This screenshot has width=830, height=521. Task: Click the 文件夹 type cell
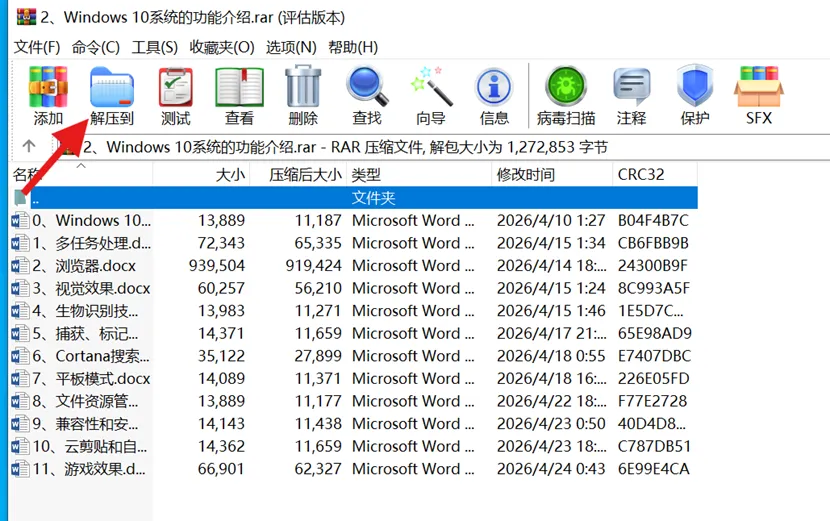click(x=373, y=198)
